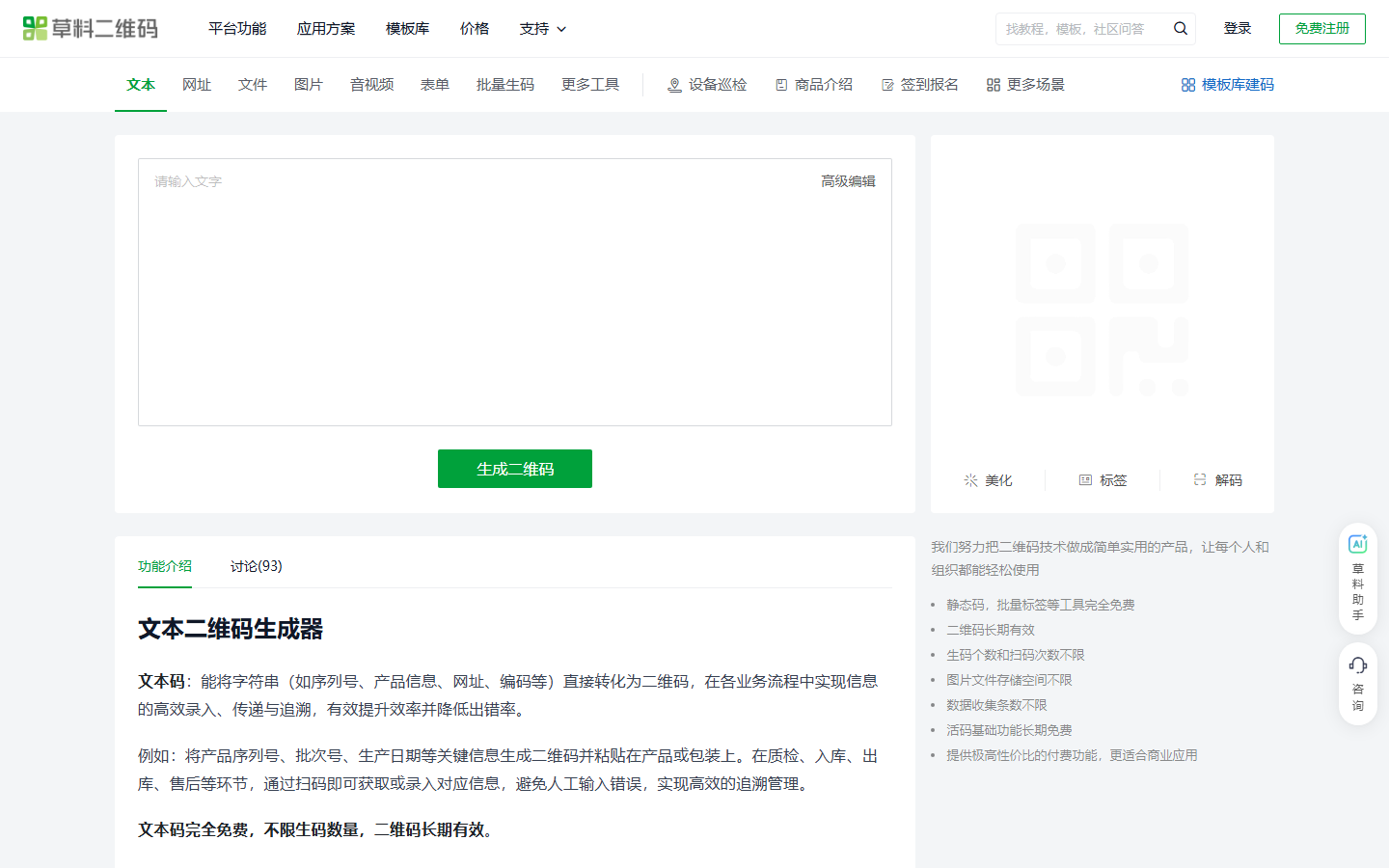Open the 签到报名 scenario
Image resolution: width=1389 pixels, height=868 pixels.
coord(920,85)
